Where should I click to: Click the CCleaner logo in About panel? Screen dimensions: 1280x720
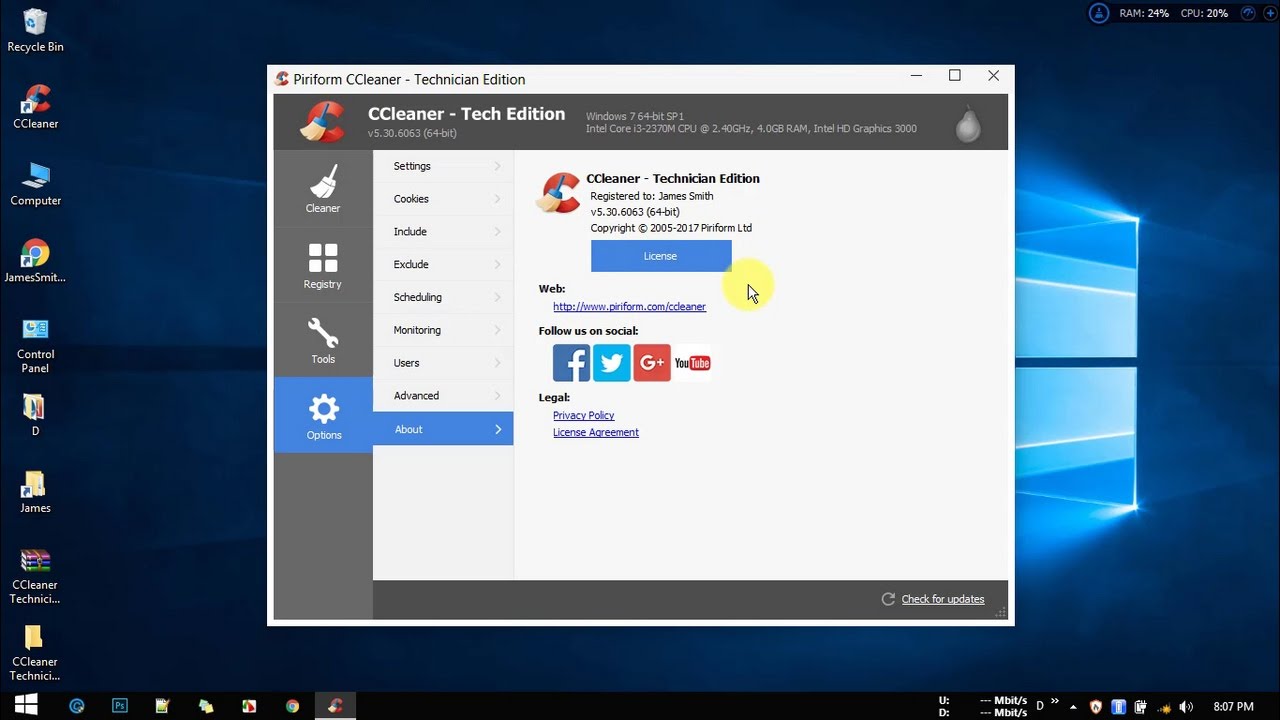[559, 192]
